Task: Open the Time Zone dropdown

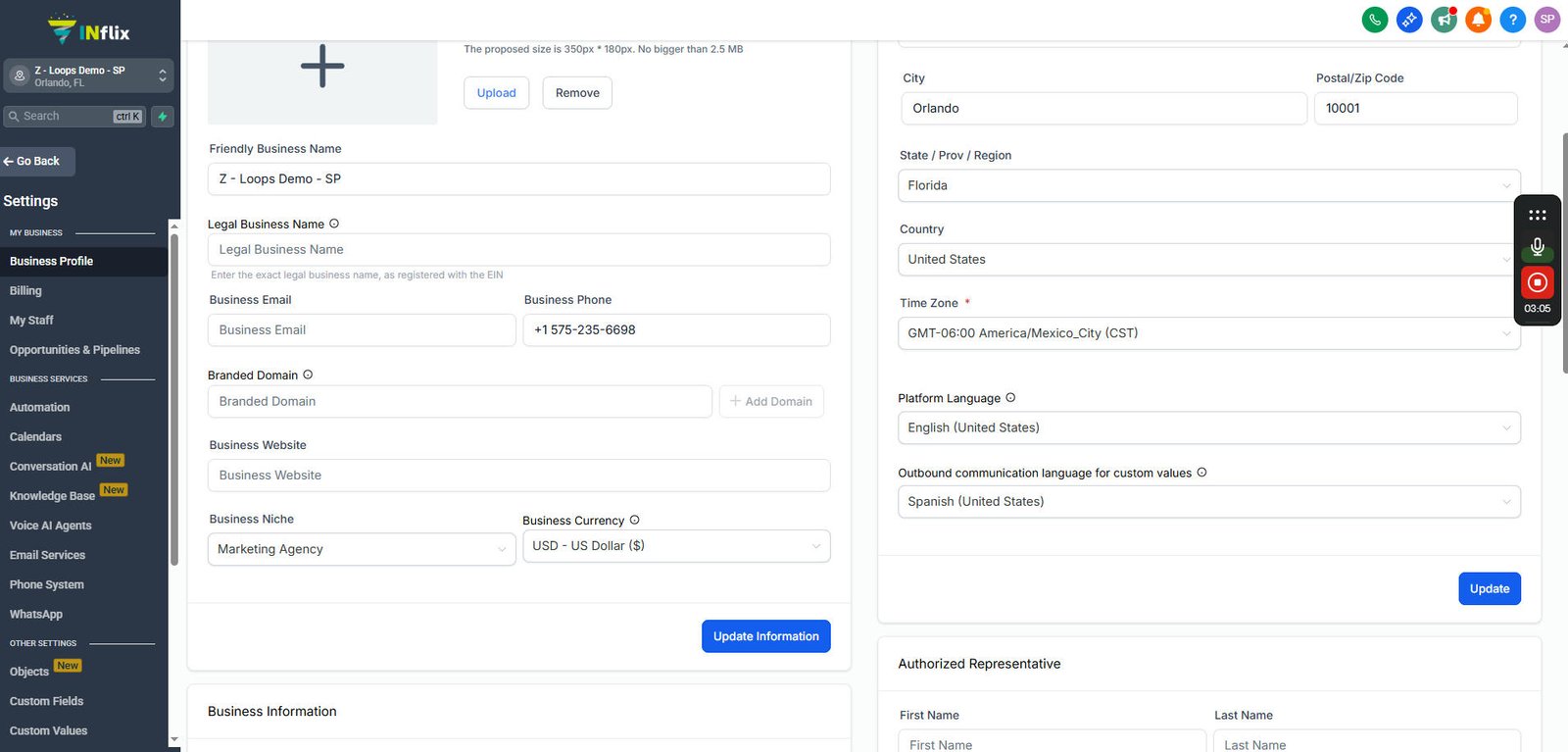Action: 1209,333
